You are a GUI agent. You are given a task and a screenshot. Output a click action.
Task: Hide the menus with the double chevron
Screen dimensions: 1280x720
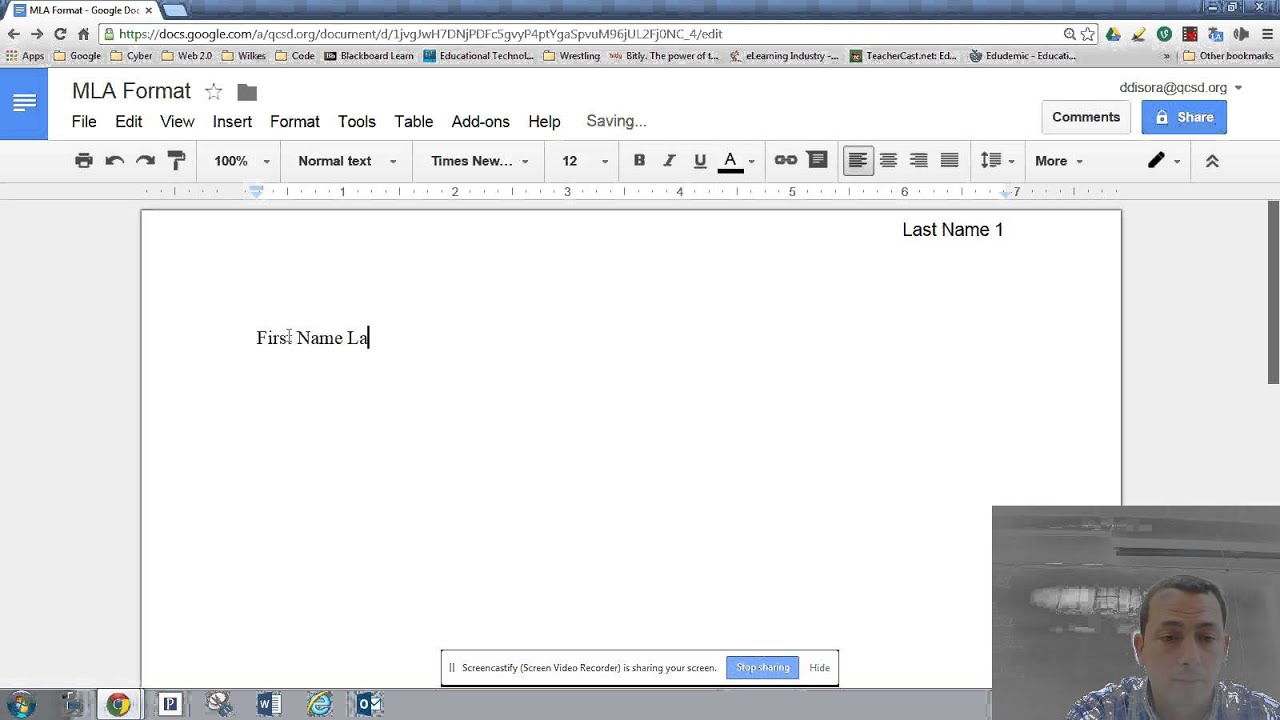(1212, 161)
